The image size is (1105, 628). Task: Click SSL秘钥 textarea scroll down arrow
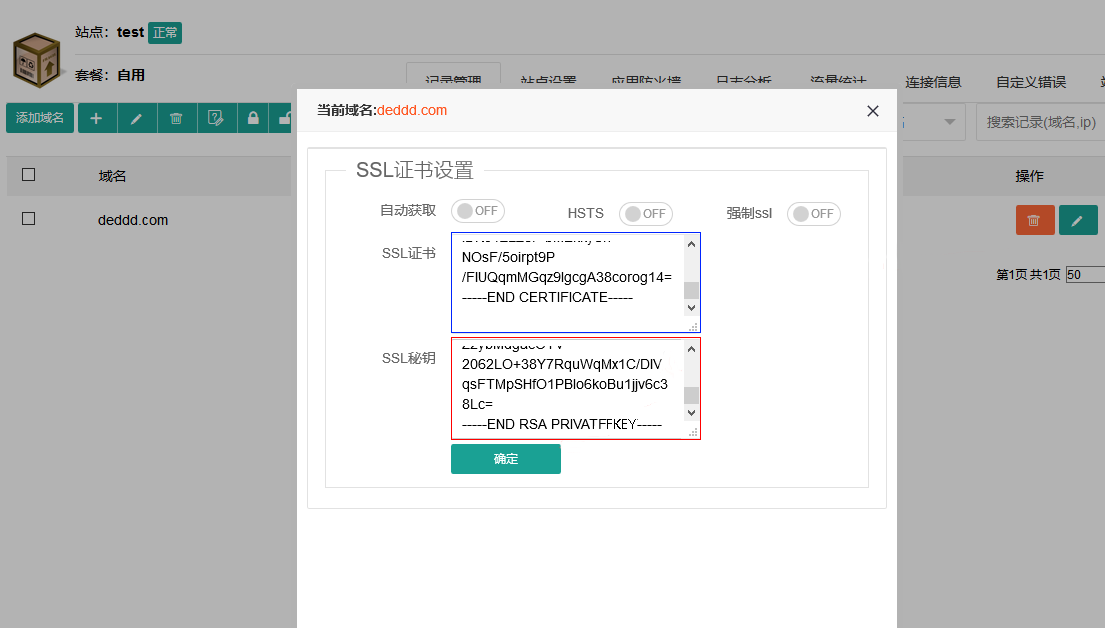point(691,413)
